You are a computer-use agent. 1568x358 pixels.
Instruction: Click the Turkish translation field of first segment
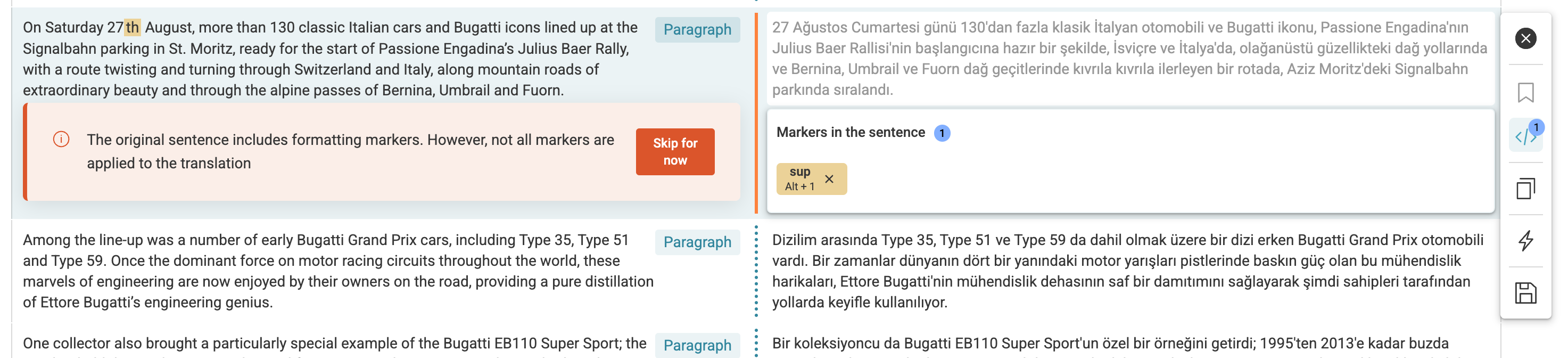(1130, 59)
